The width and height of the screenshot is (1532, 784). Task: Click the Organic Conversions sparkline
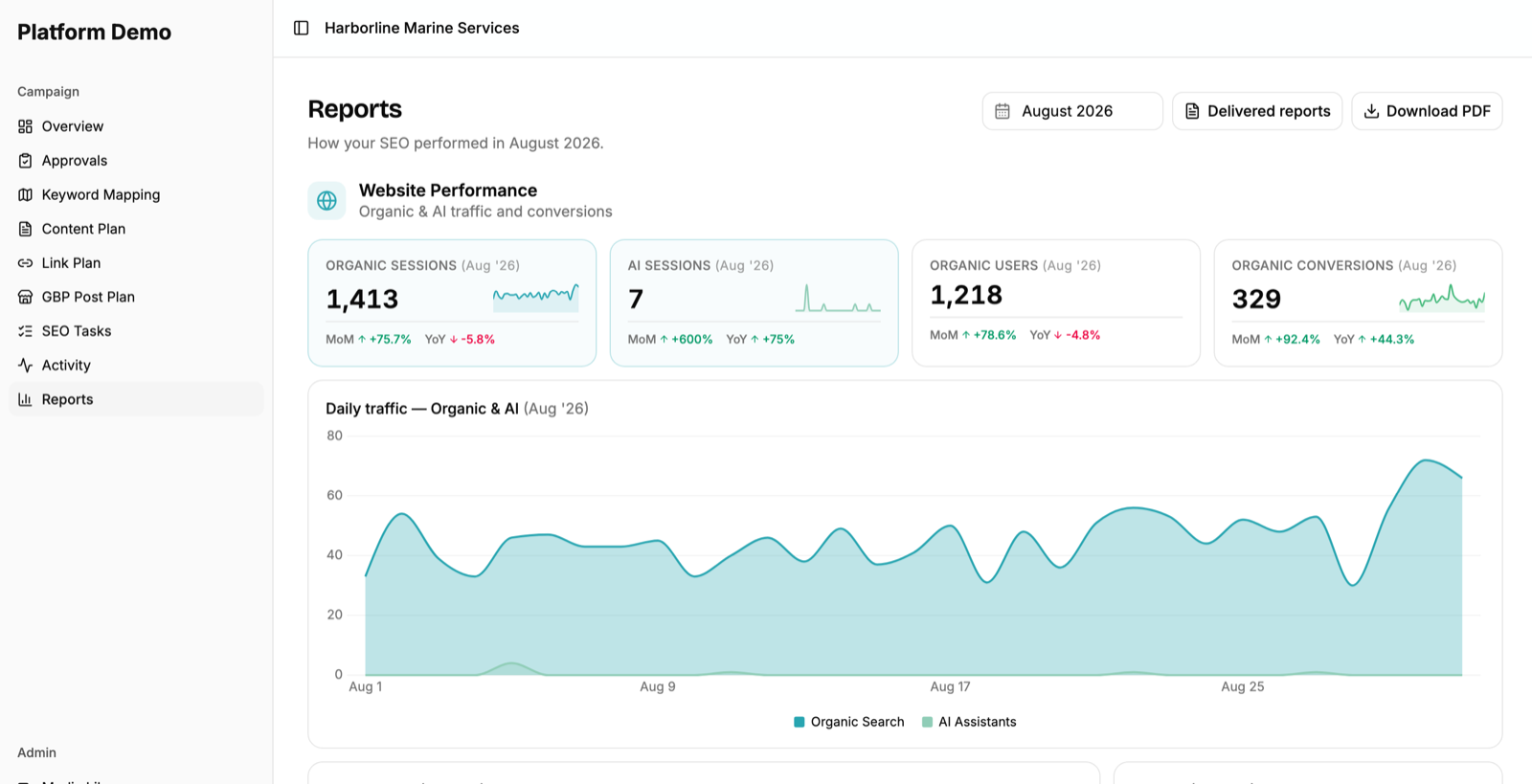click(x=1442, y=298)
